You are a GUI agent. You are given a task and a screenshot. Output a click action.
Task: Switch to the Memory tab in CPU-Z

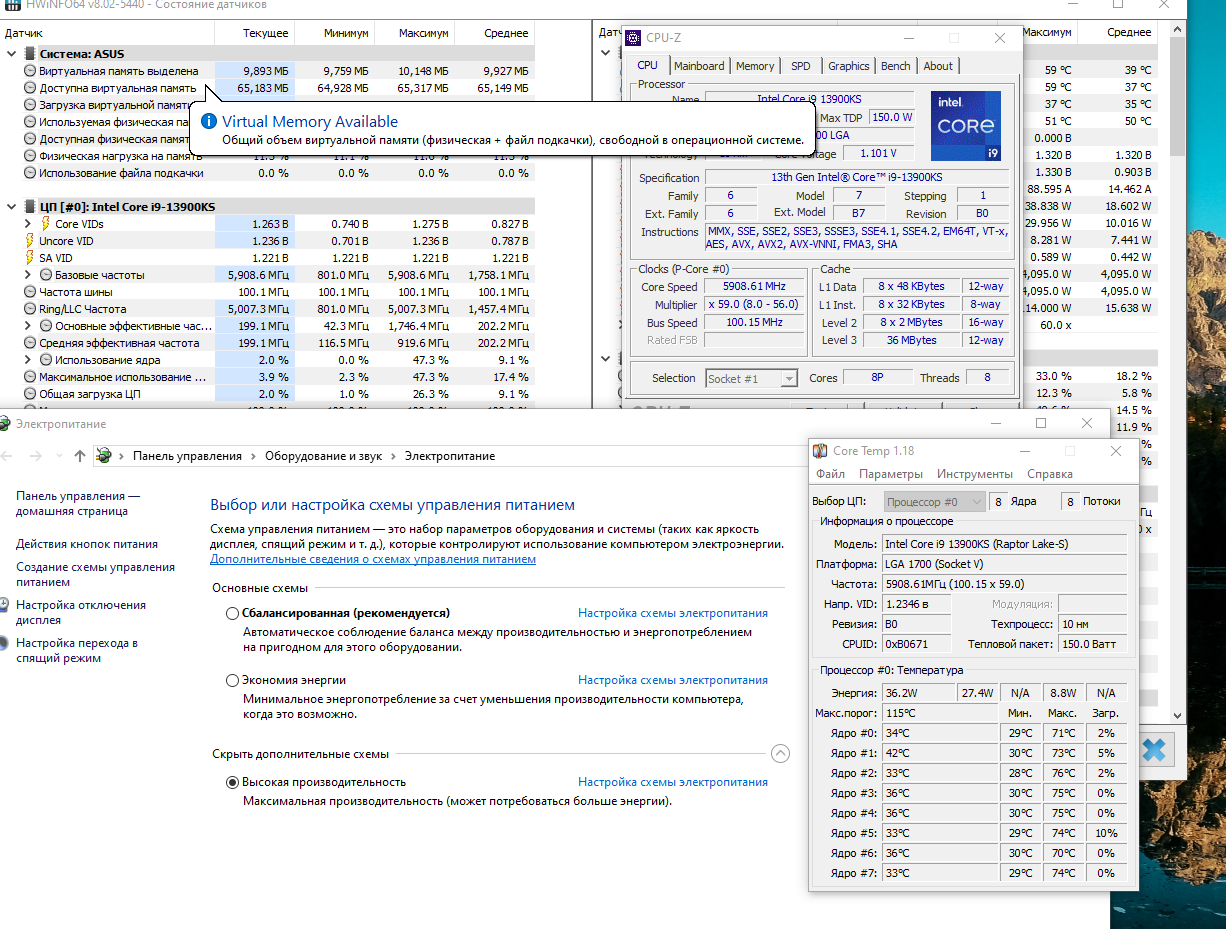(x=755, y=66)
